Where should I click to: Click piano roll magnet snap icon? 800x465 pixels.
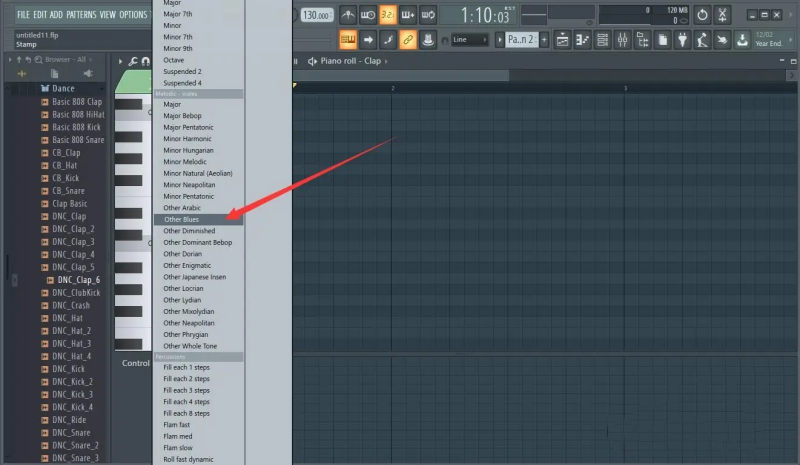pyautogui.click(x=146, y=61)
